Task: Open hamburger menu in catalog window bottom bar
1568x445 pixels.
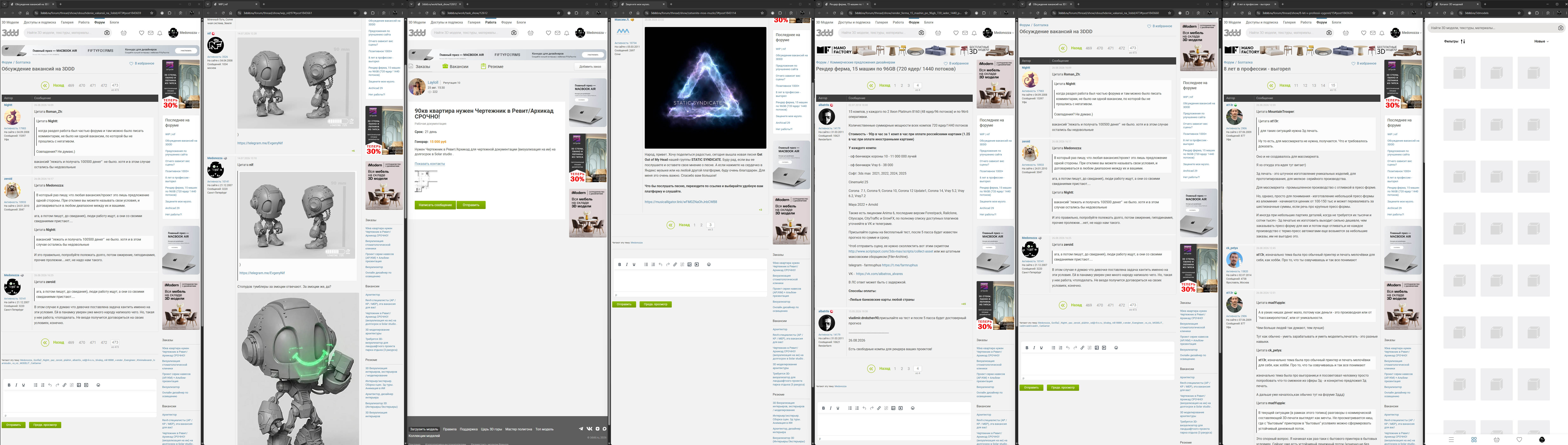Action: 1451,439
